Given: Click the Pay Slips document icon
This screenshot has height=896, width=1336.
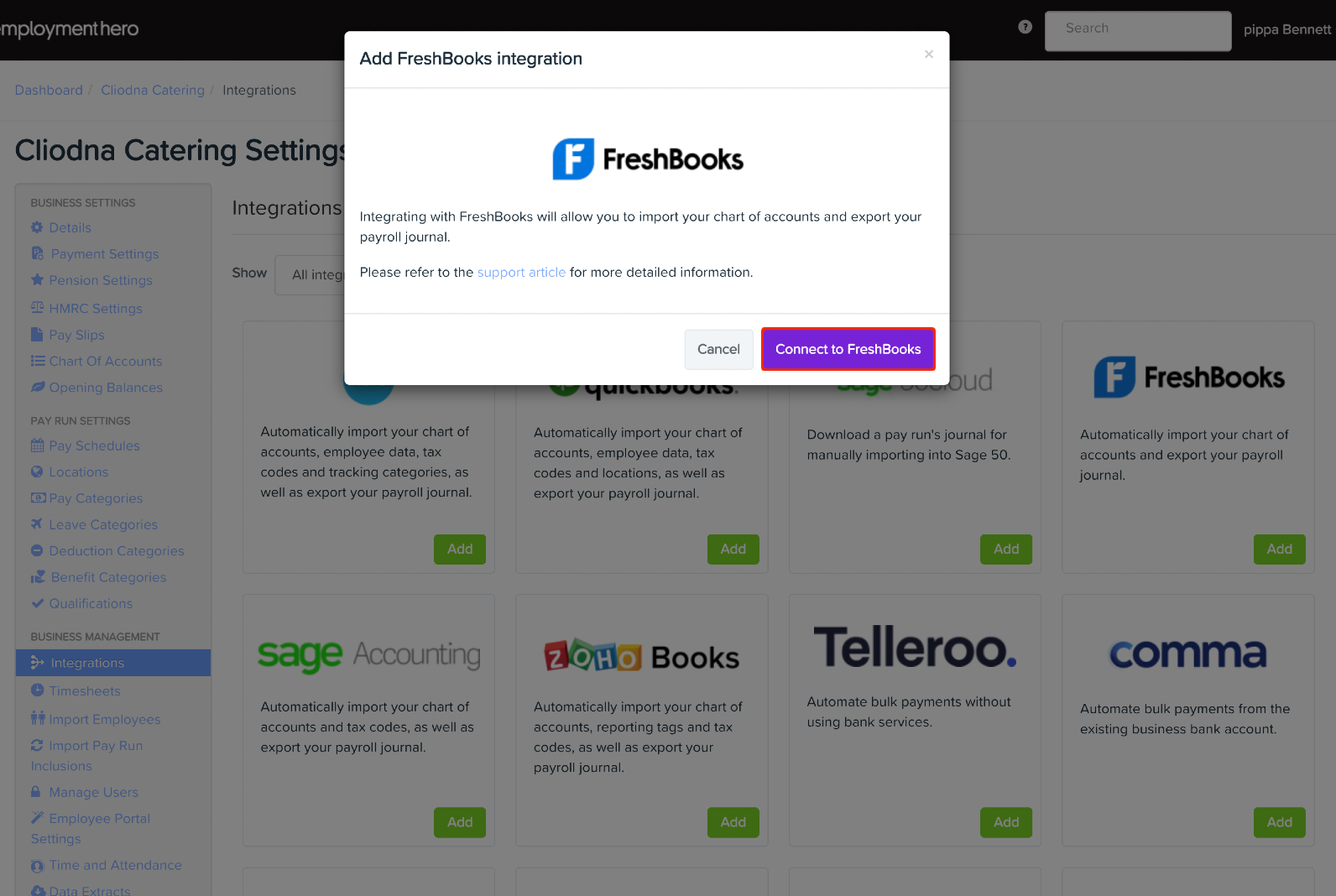Looking at the screenshot, I should (x=37, y=335).
